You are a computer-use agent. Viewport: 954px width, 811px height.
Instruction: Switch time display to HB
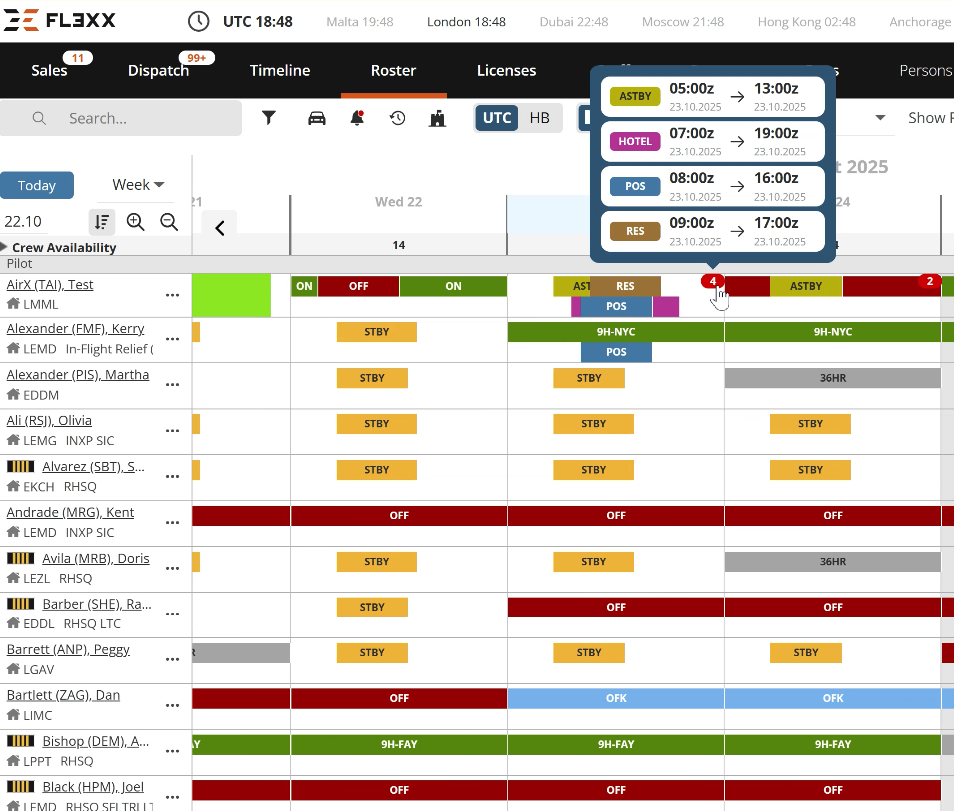[540, 118]
